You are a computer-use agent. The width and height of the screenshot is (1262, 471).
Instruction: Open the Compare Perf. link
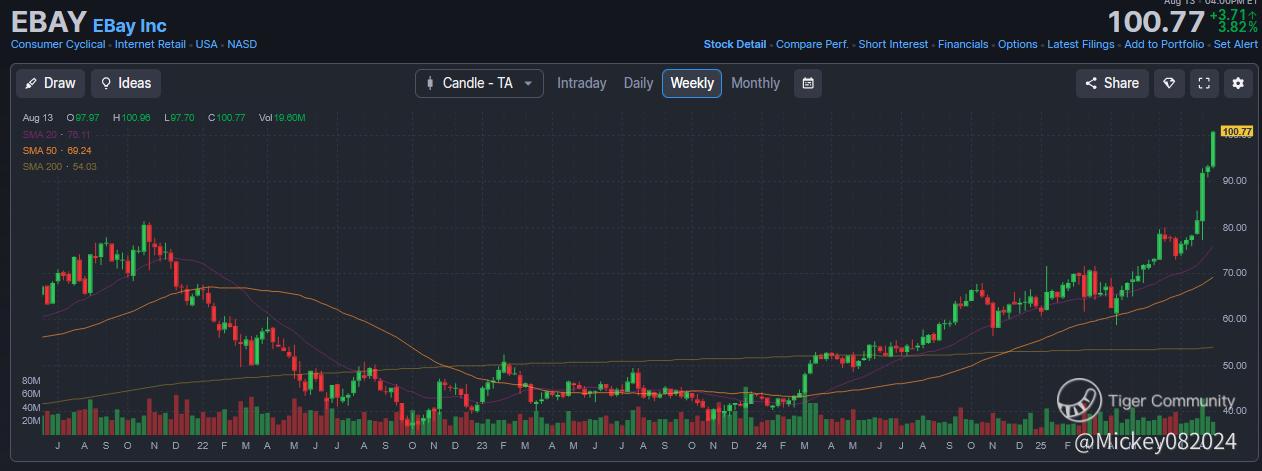click(812, 44)
